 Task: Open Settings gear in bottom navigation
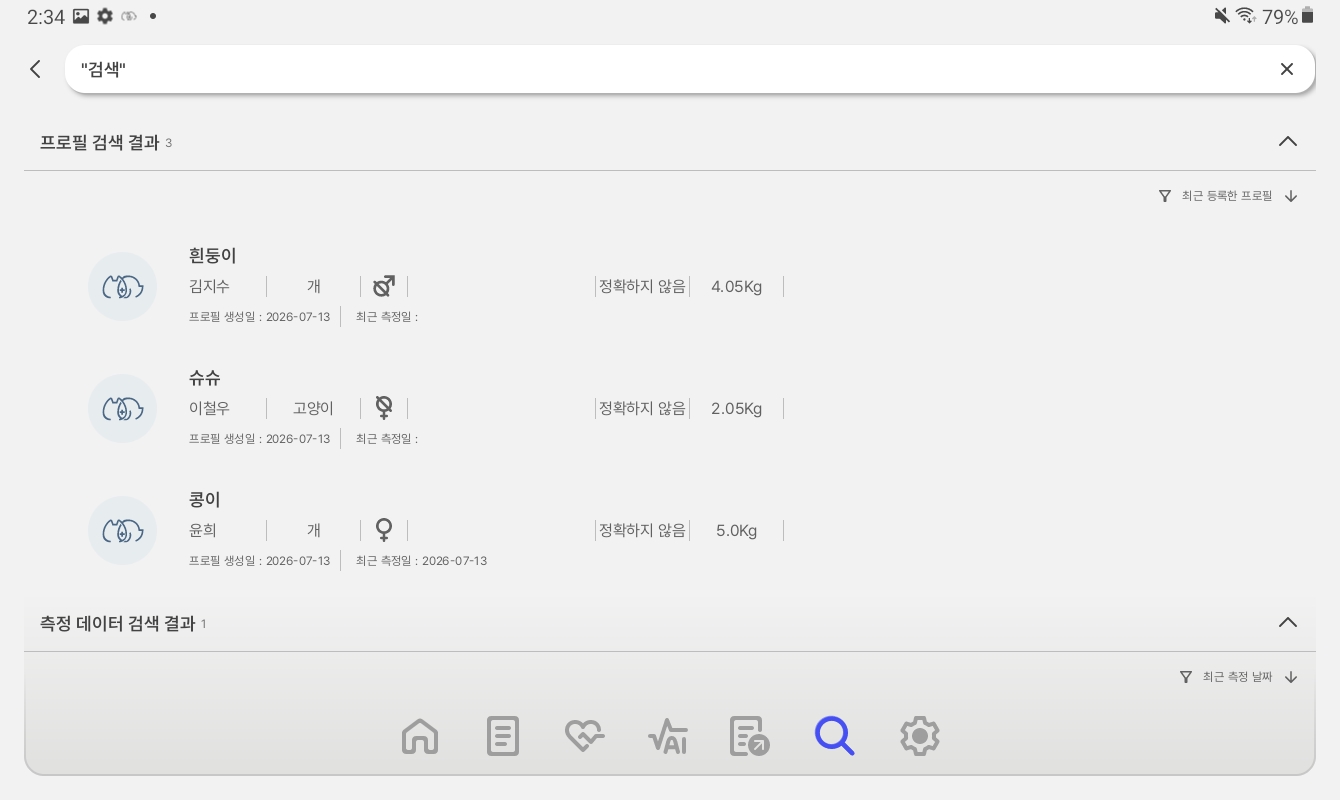pyautogui.click(x=920, y=736)
